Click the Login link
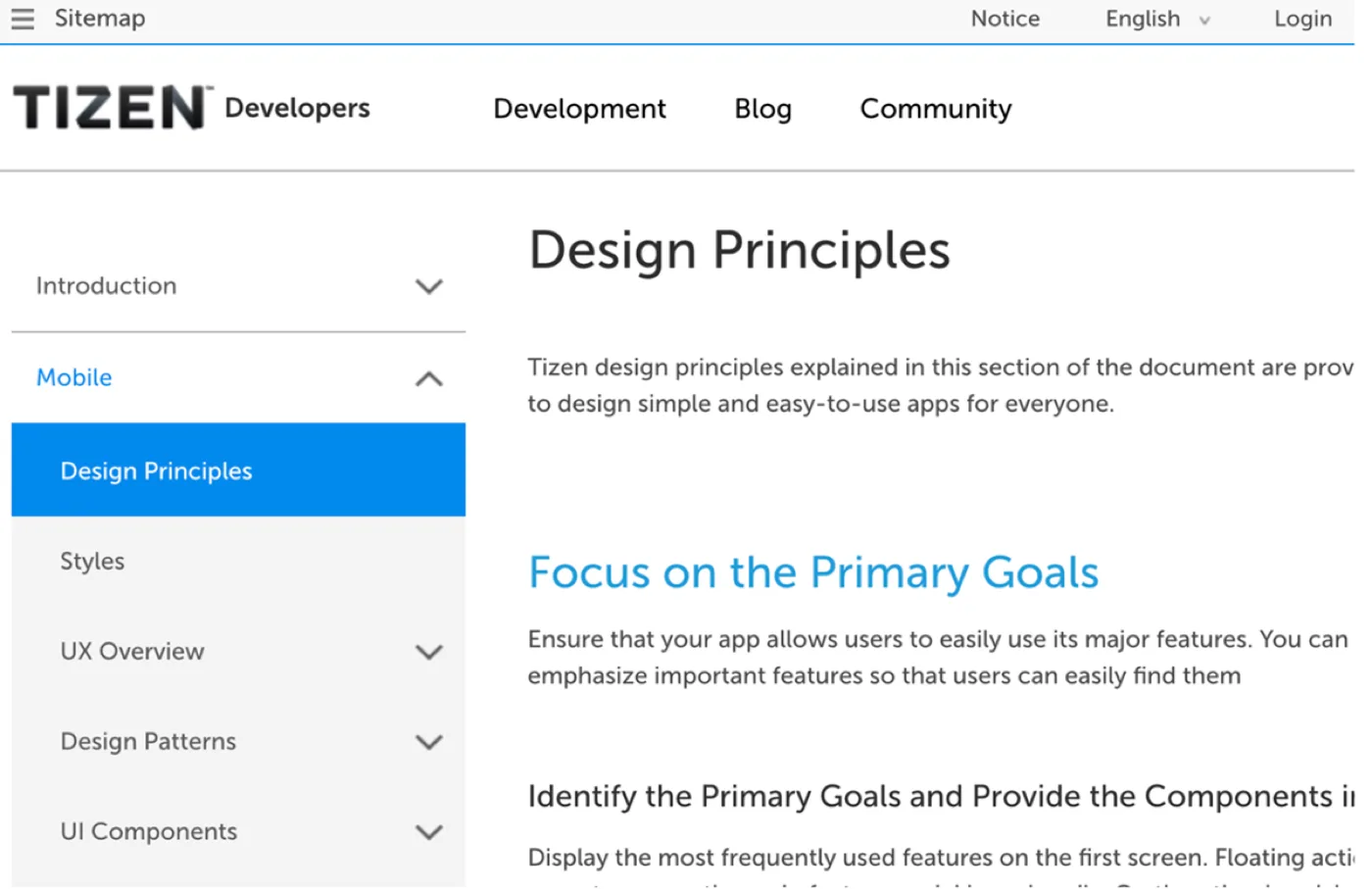1372x889 pixels. (1302, 19)
